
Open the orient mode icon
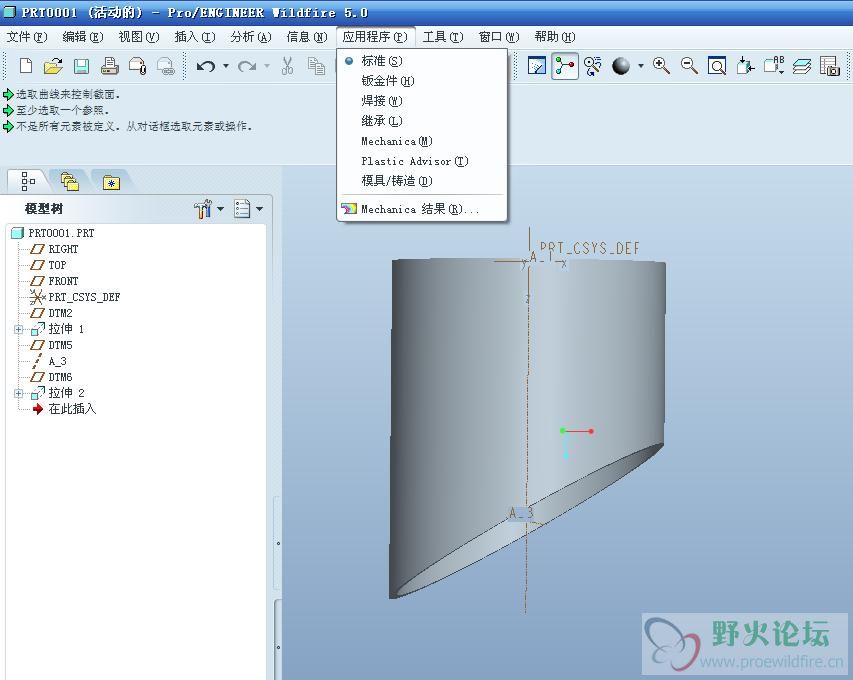tap(593, 66)
